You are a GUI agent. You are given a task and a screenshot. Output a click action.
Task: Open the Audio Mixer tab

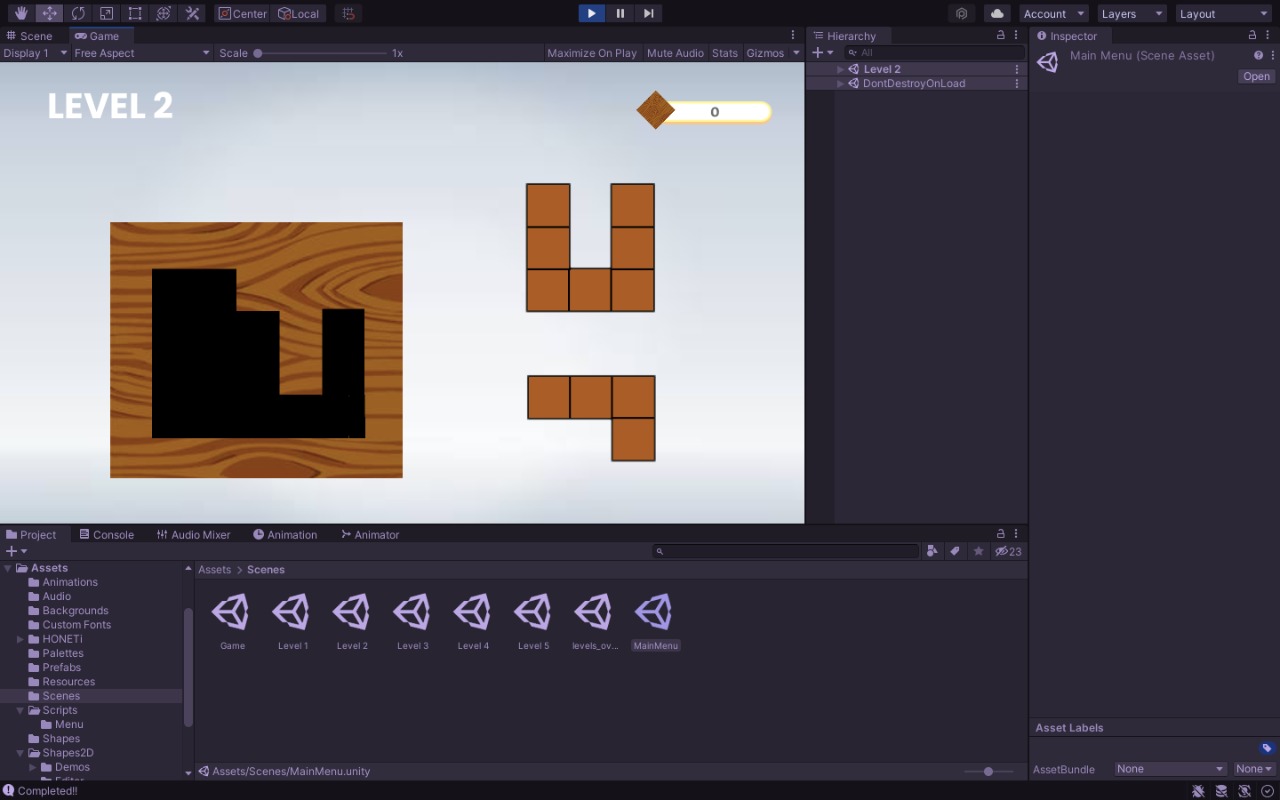click(194, 535)
